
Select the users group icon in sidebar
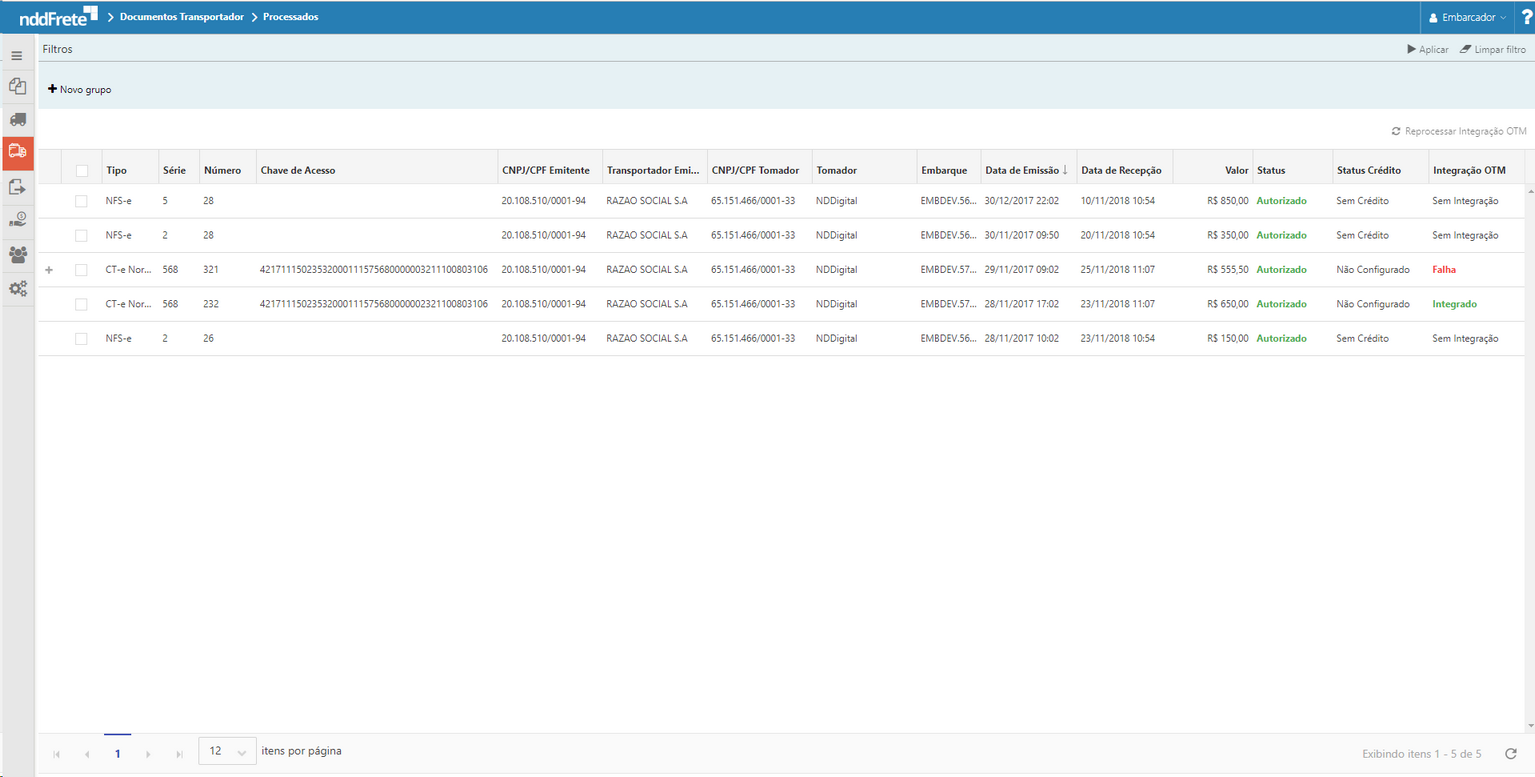17,255
